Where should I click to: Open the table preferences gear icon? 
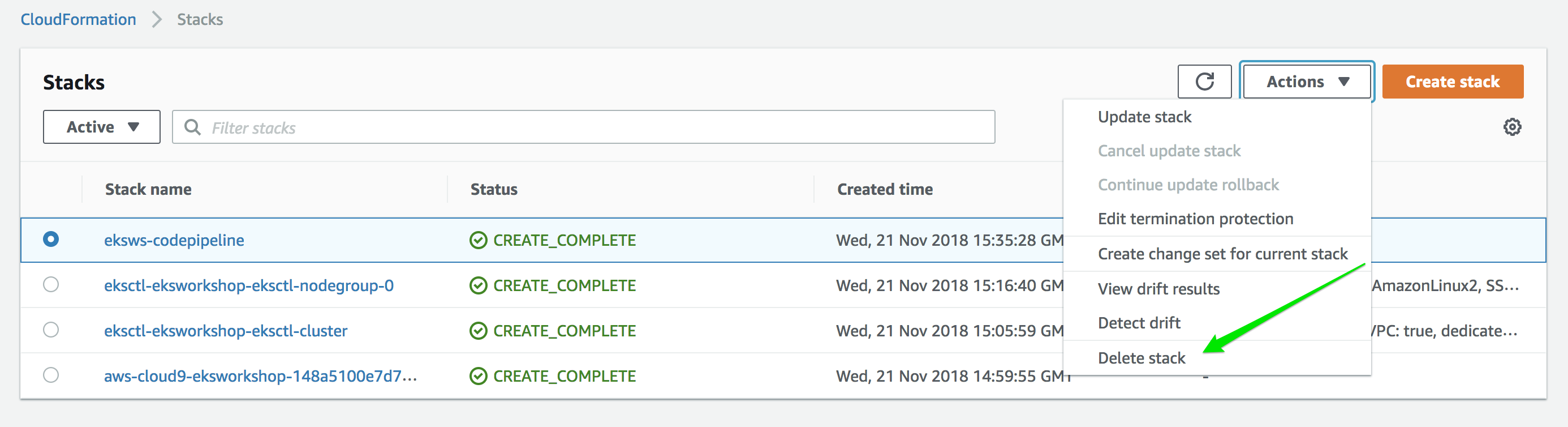(x=1513, y=127)
